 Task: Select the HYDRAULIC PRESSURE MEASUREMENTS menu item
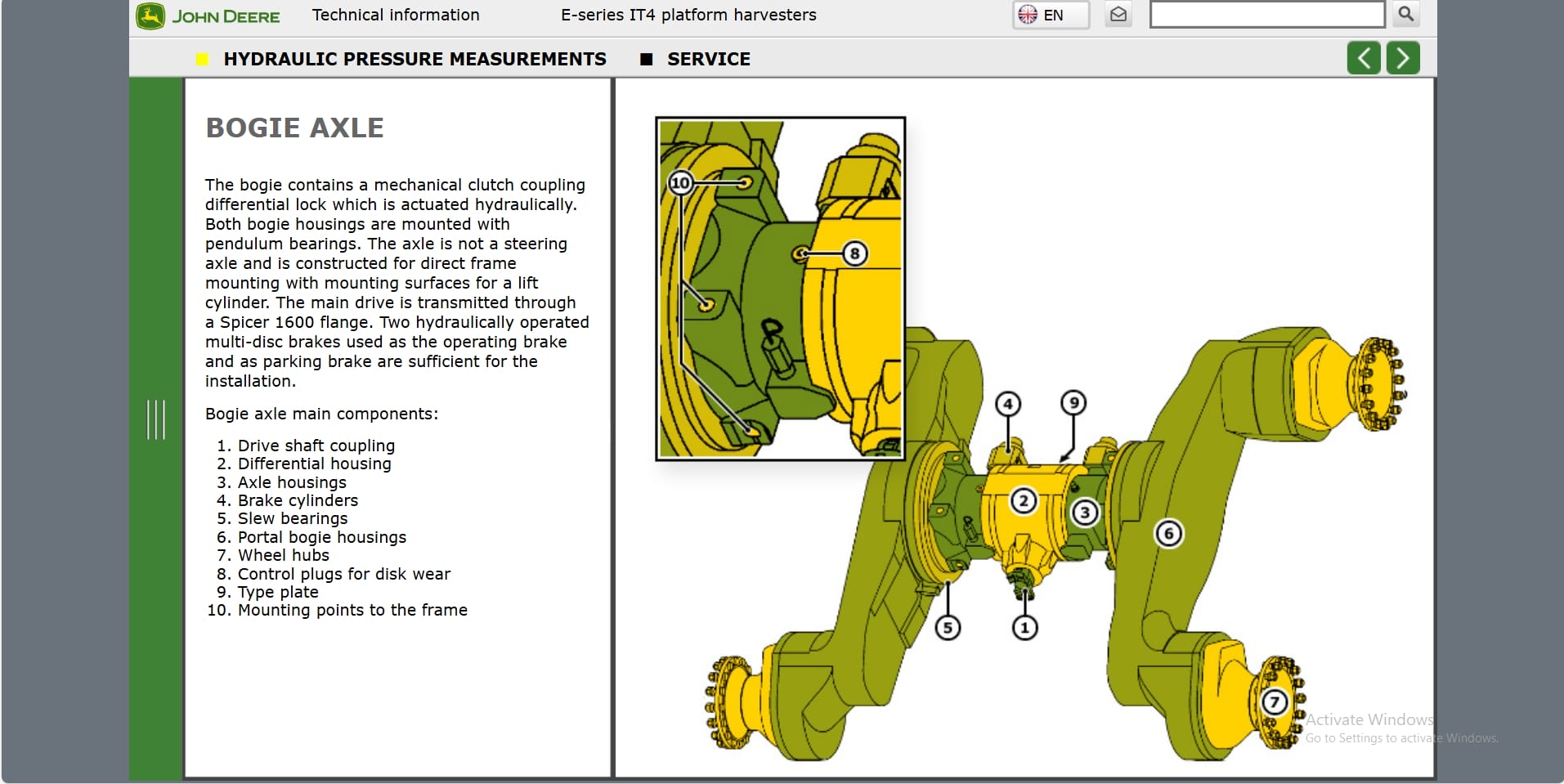coord(415,59)
